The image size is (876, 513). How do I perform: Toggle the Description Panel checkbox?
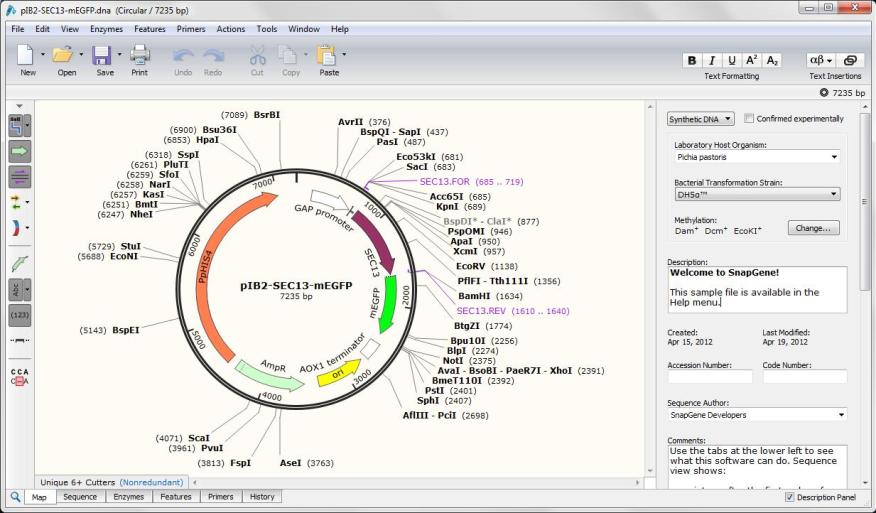789,497
